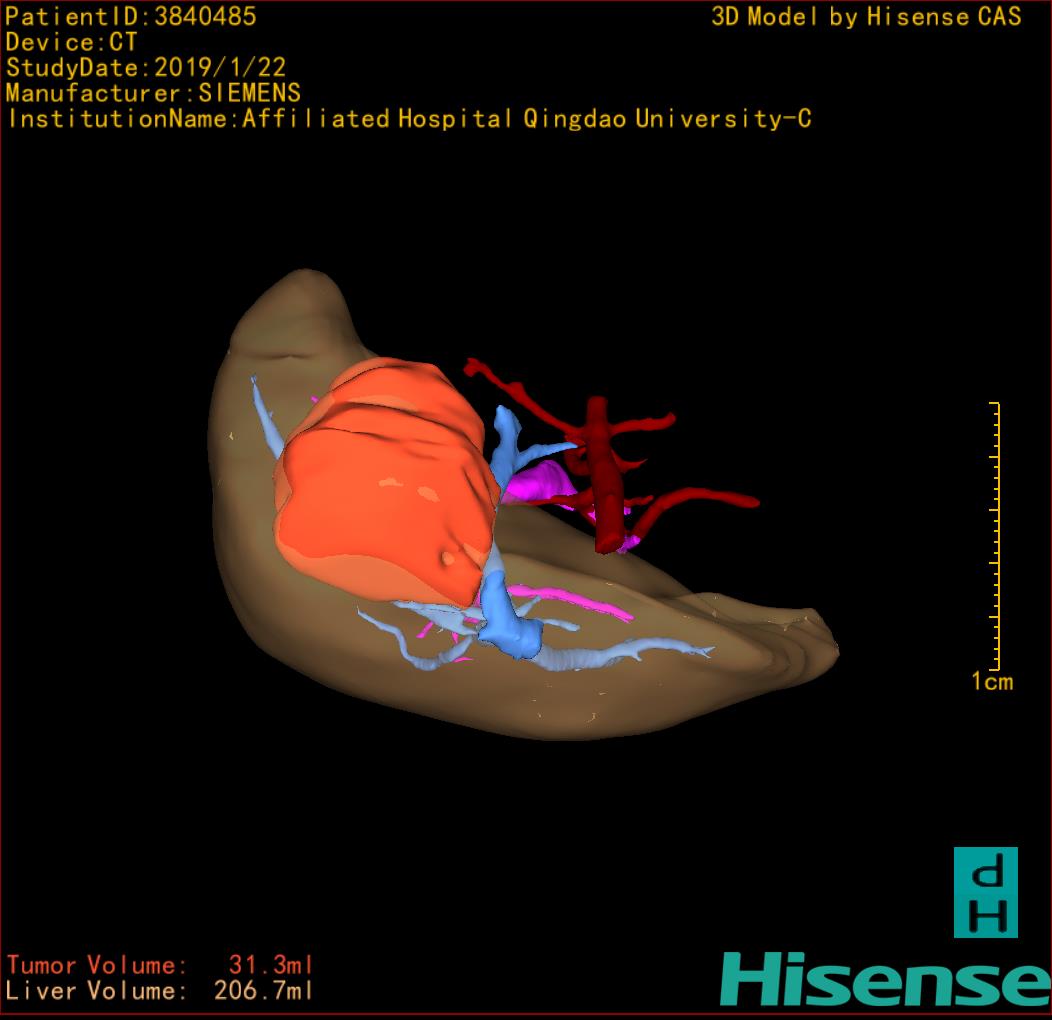Click the StudyDate 2019/1/22 label
Image resolution: width=1052 pixels, height=1020 pixels.
[x=146, y=68]
